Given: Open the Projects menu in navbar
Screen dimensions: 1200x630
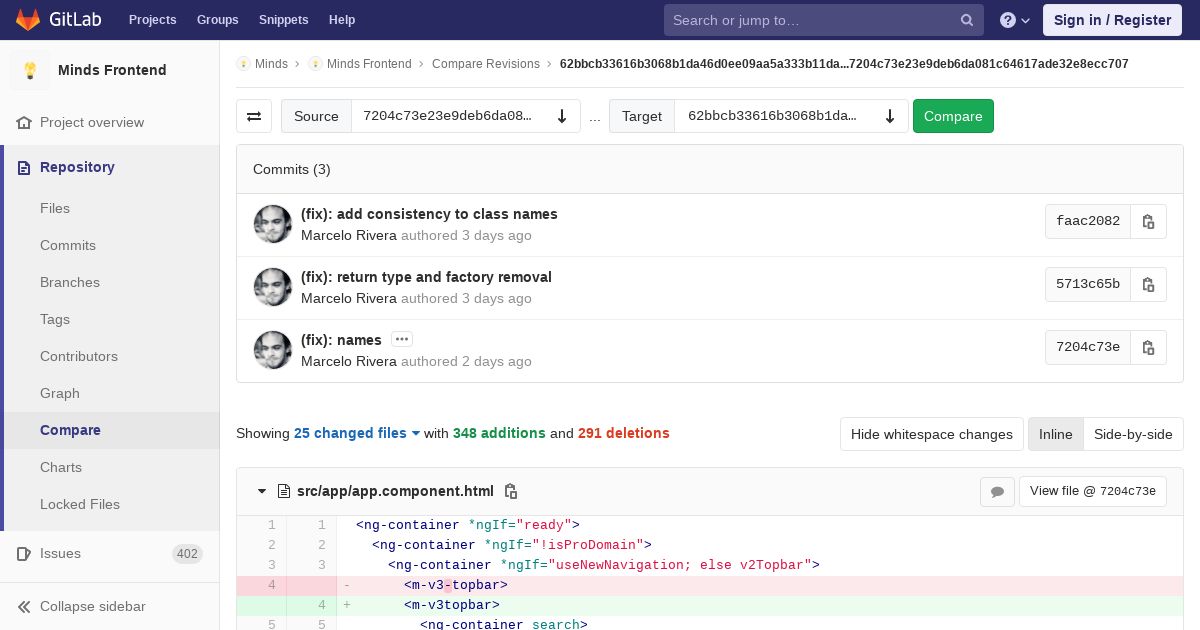Looking at the screenshot, I should pyautogui.click(x=152, y=20).
